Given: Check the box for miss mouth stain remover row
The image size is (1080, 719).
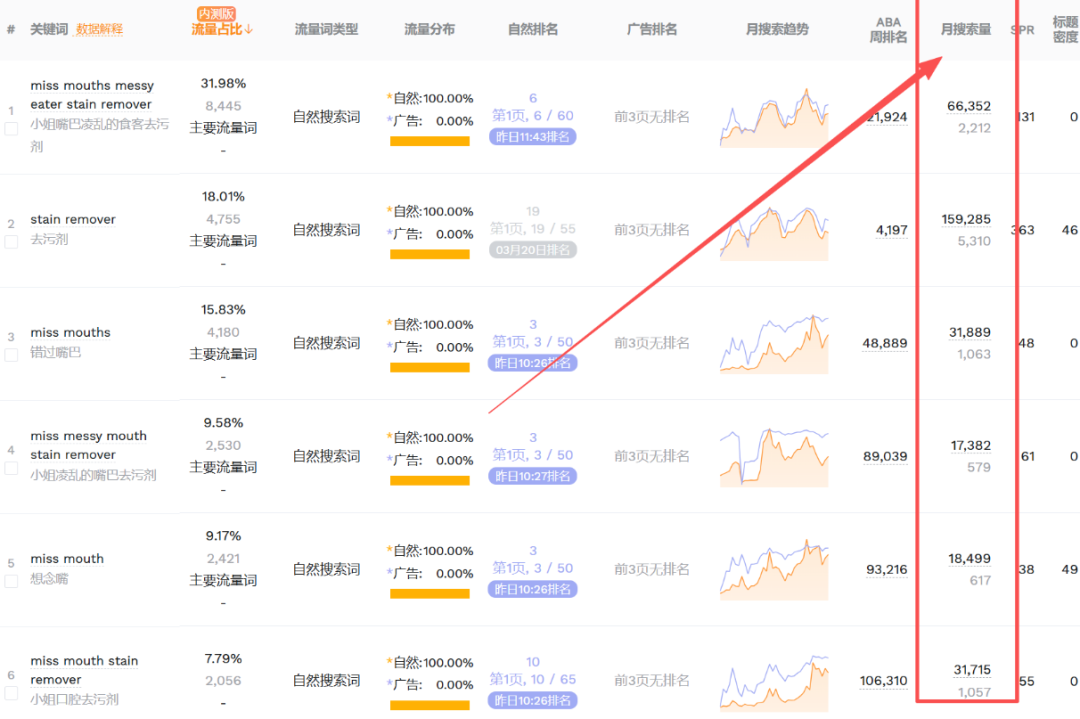Looking at the screenshot, I should pyautogui.click(x=11, y=693).
